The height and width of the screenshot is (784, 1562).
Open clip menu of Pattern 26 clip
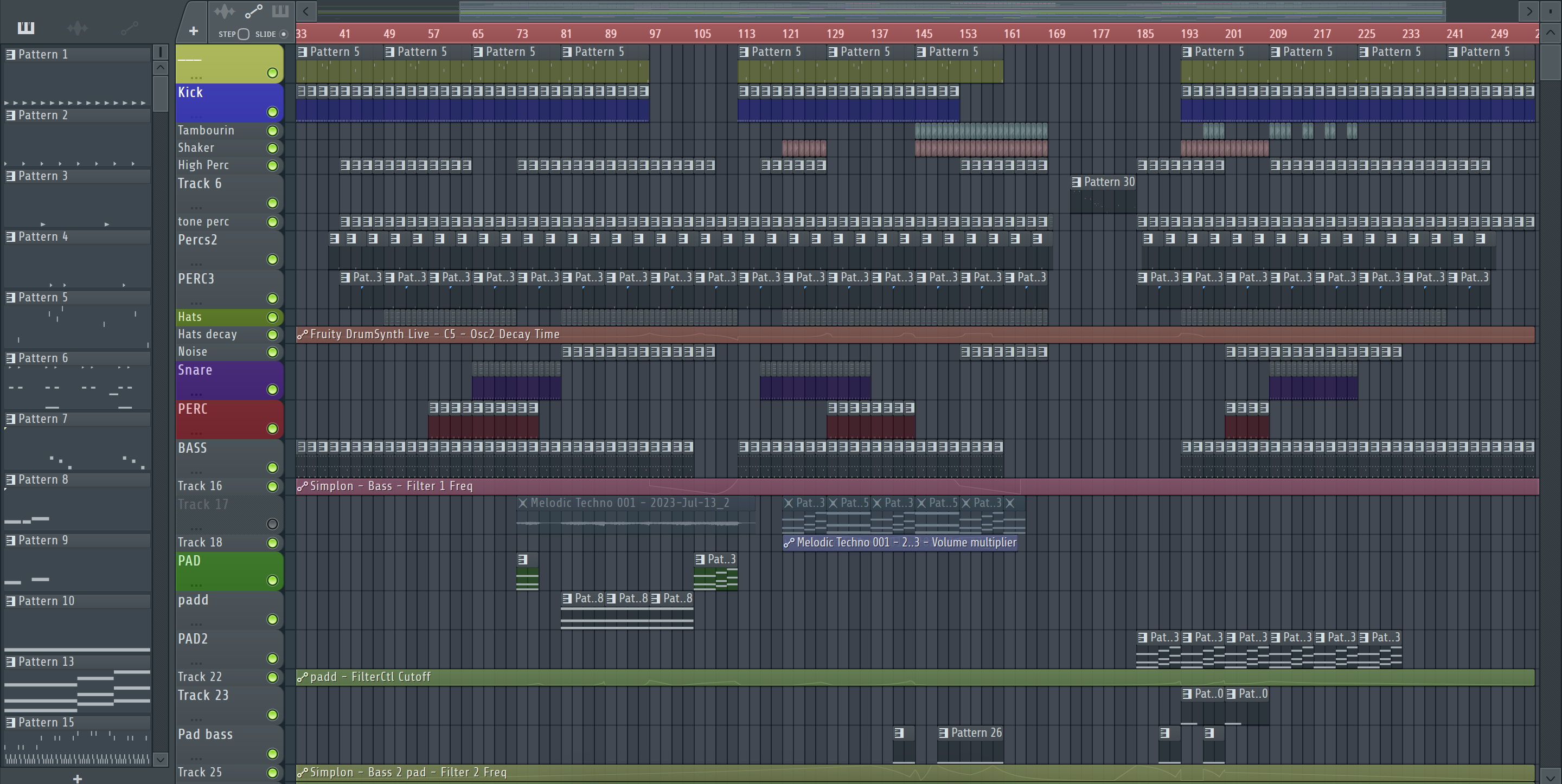pyautogui.click(x=944, y=733)
